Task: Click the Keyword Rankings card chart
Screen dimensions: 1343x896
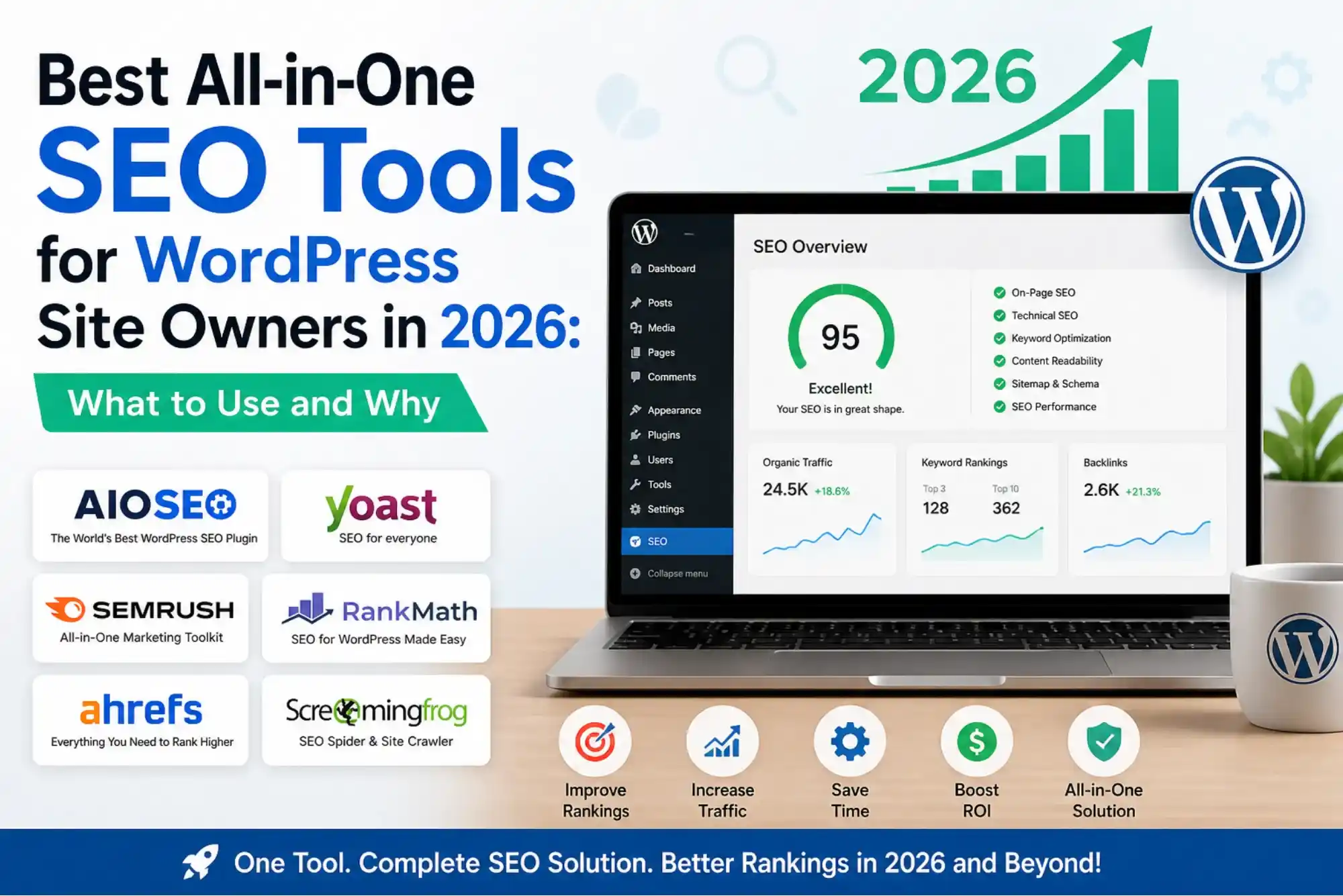Action: coord(982,543)
